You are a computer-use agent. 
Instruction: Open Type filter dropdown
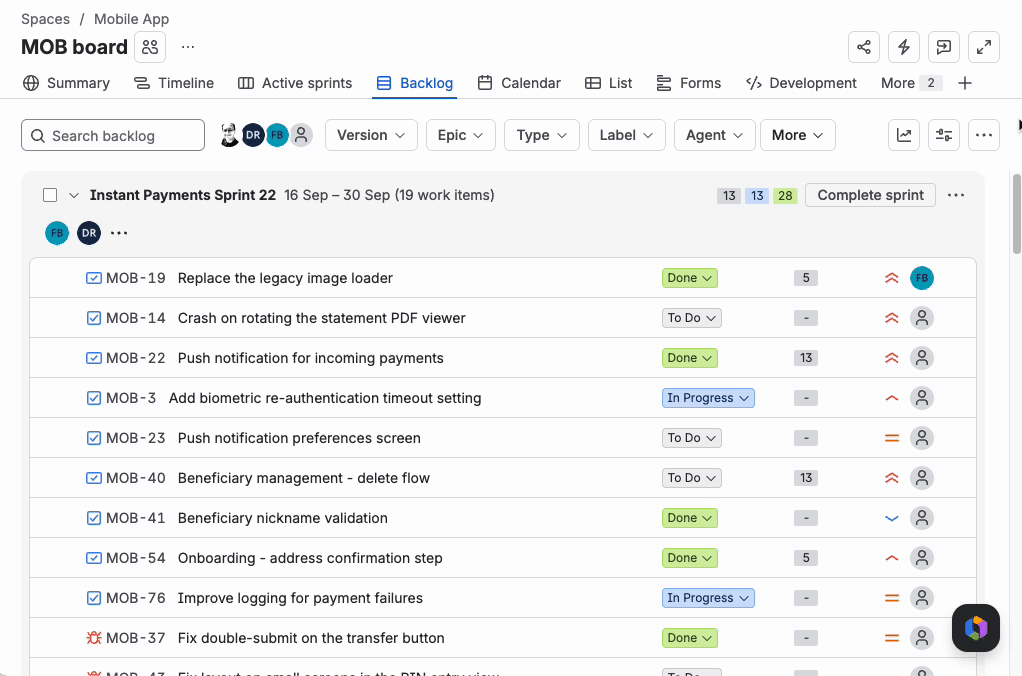[542, 135]
